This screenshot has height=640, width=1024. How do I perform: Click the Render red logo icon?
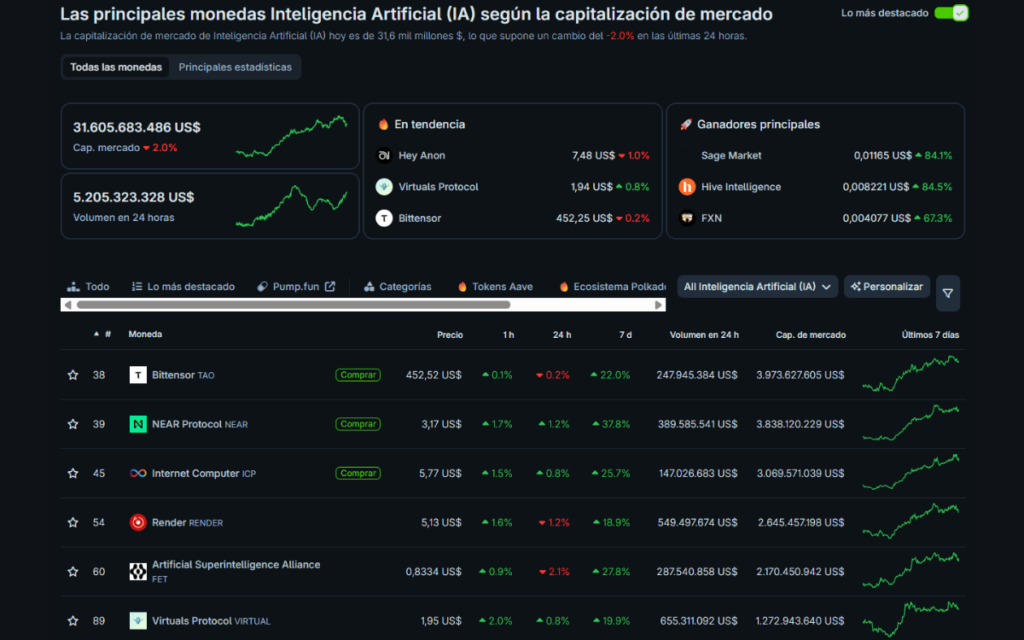138,522
